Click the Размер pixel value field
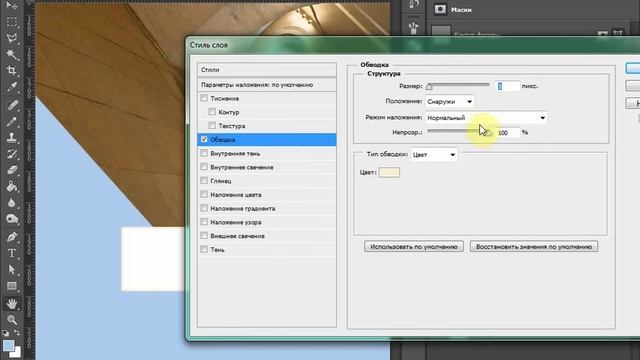Image resolution: width=640 pixels, height=360 pixels. [x=508, y=86]
